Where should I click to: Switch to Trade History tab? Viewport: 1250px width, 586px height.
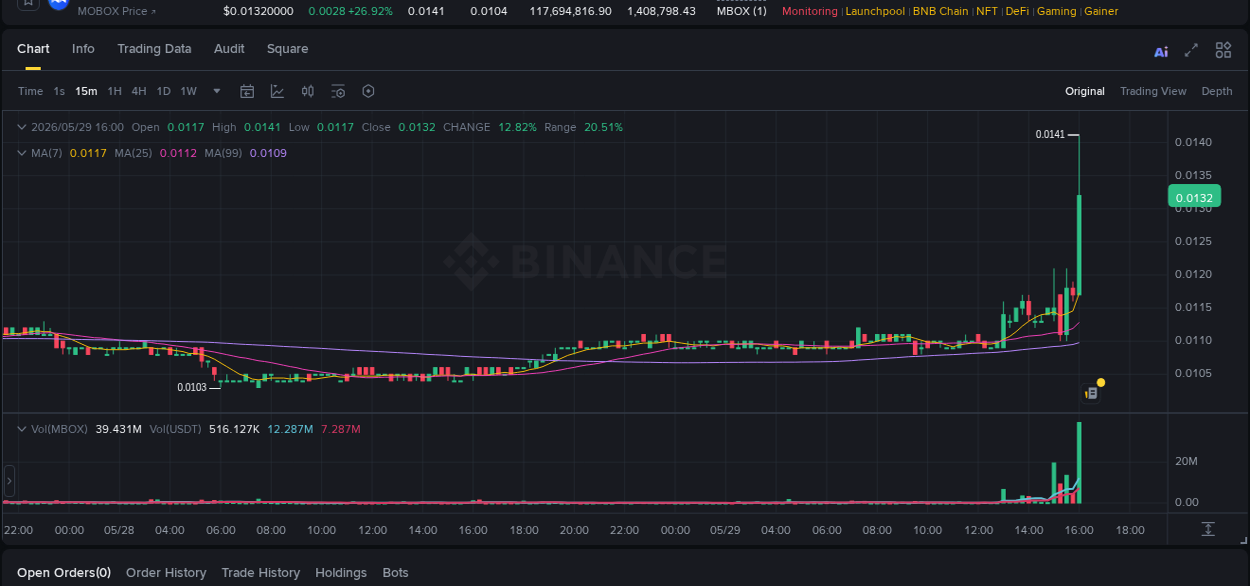tap(261, 573)
